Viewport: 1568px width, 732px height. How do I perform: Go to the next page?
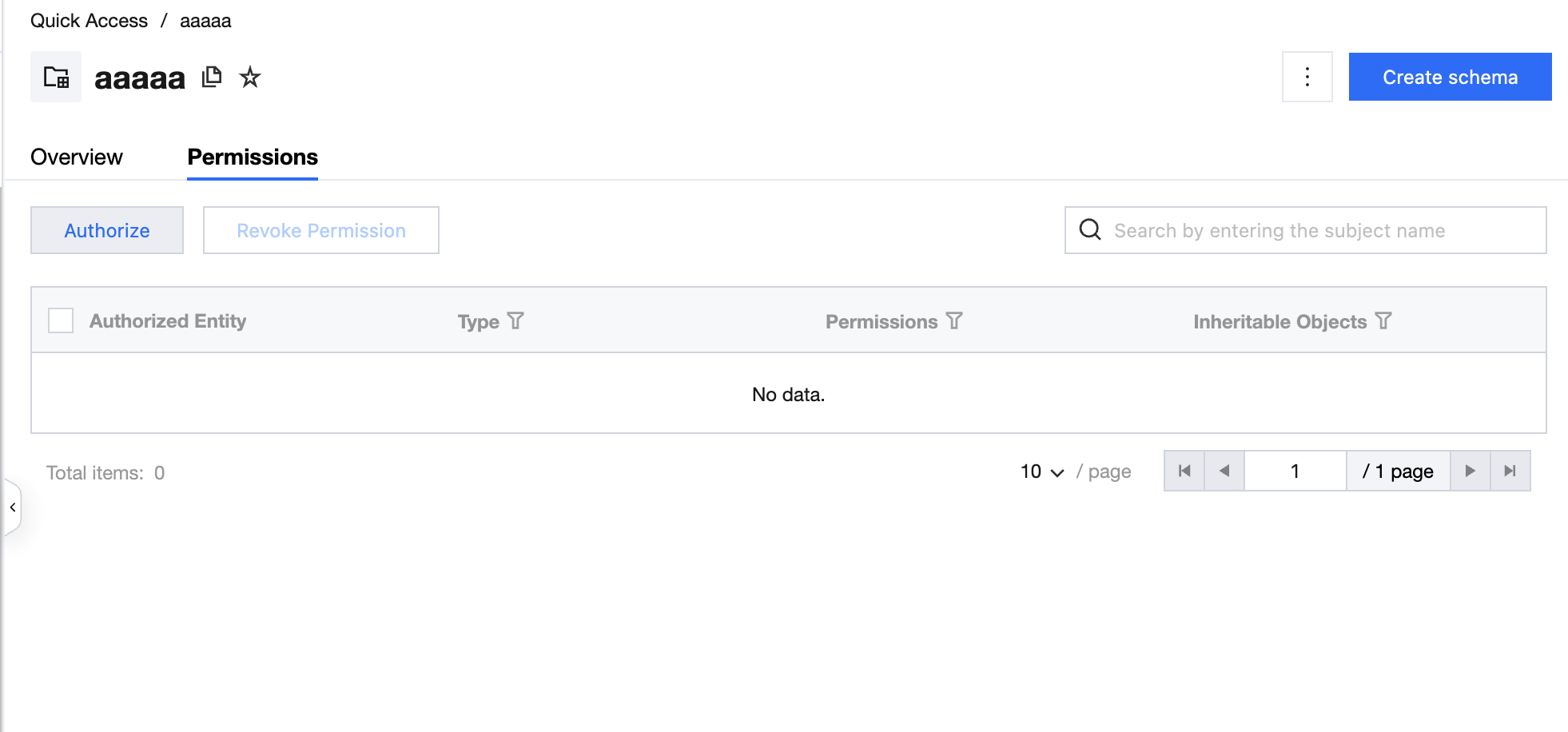point(1470,471)
